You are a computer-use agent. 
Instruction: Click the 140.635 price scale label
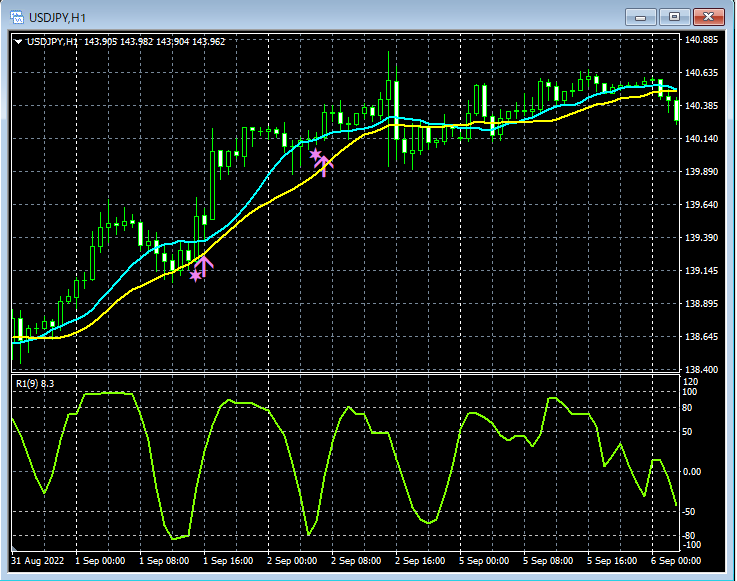[701, 72]
